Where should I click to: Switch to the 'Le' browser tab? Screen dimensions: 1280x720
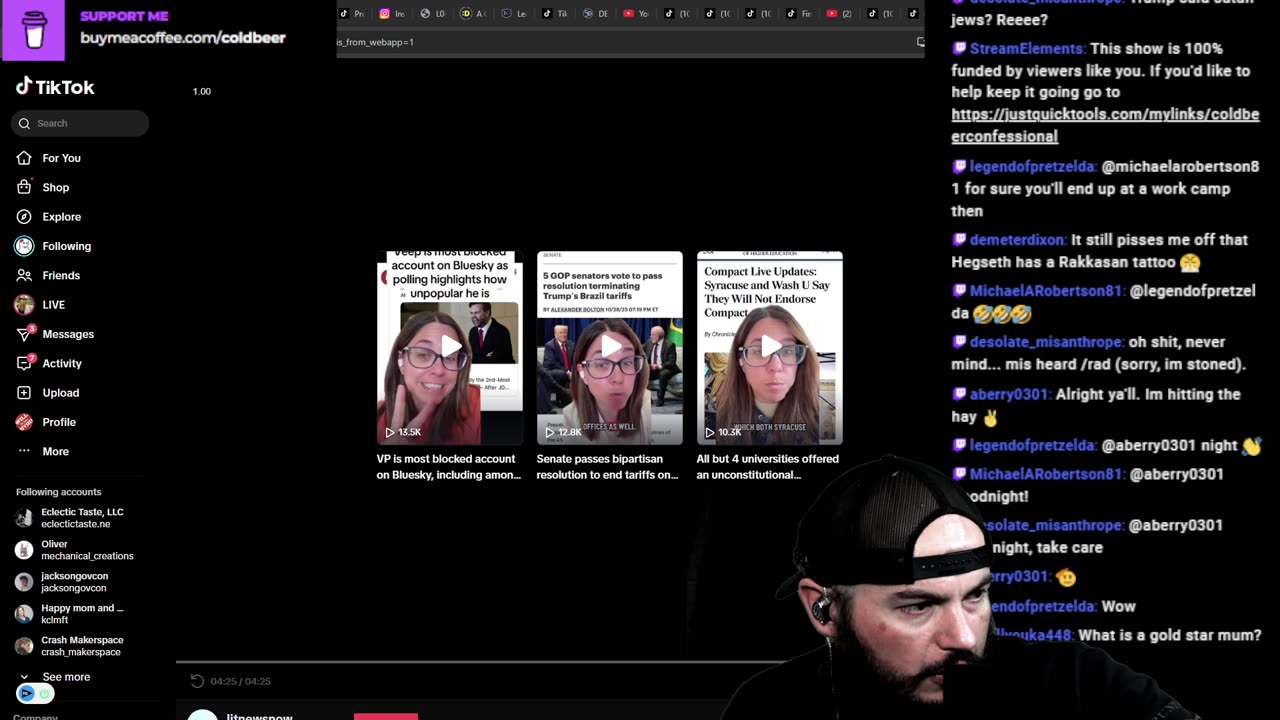[514, 14]
